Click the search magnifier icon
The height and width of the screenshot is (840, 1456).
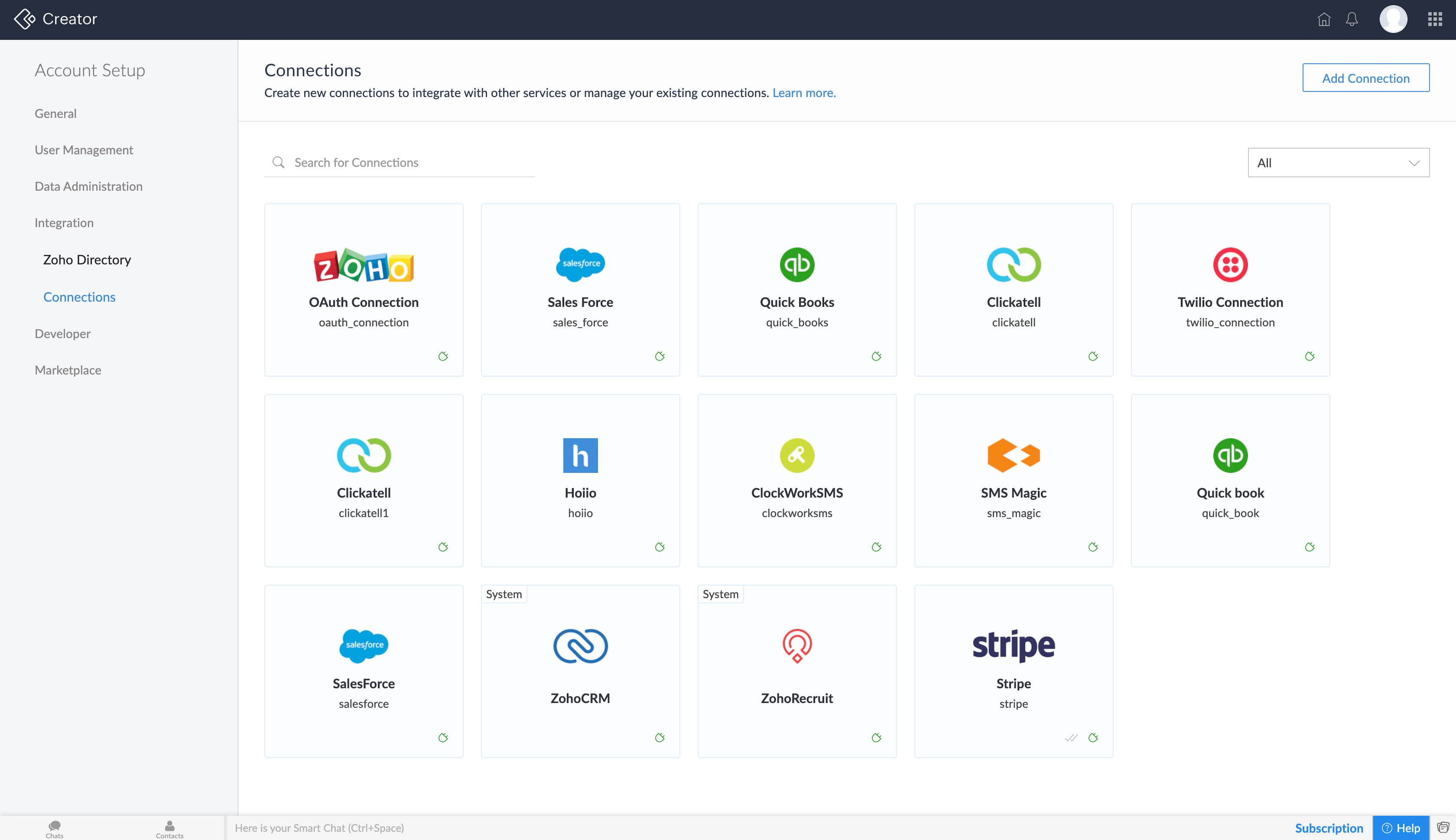(x=279, y=162)
